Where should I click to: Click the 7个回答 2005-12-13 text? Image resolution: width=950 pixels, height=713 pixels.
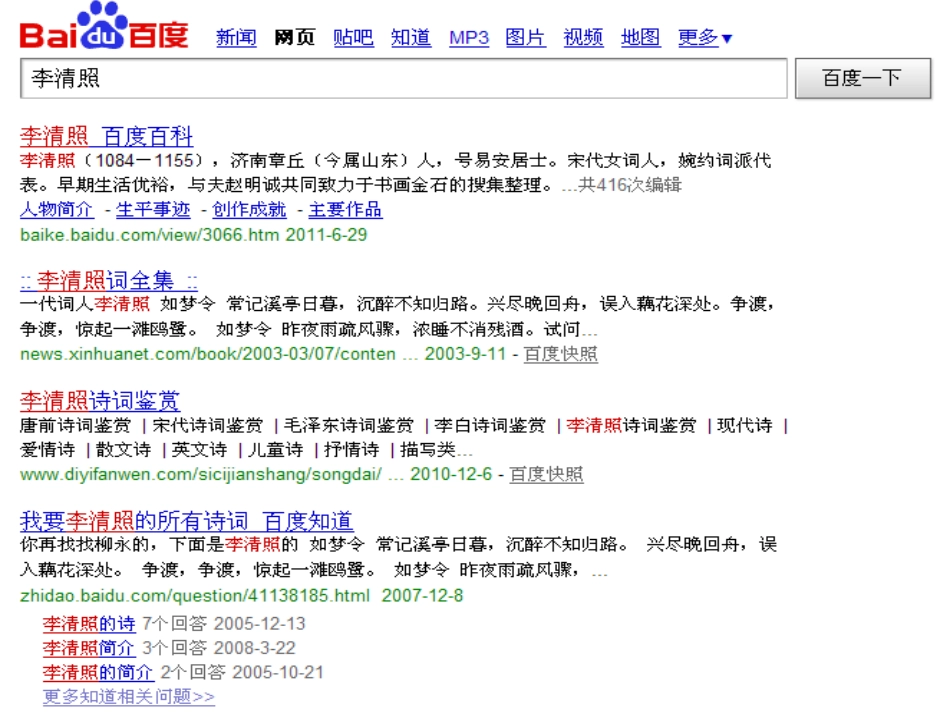[x=224, y=623]
